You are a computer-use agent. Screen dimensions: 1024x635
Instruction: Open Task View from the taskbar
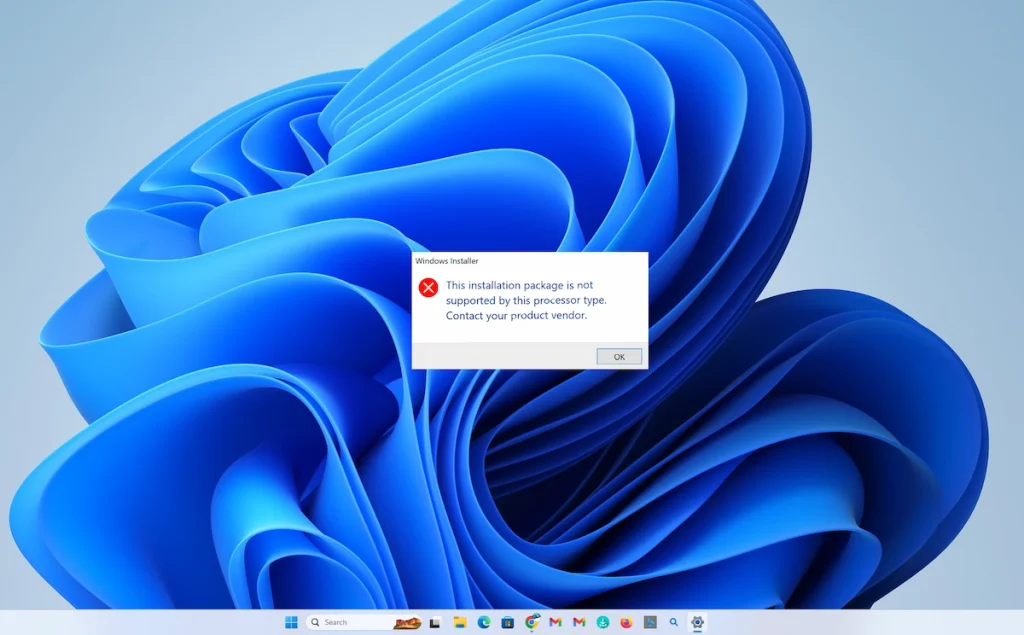[x=435, y=623]
